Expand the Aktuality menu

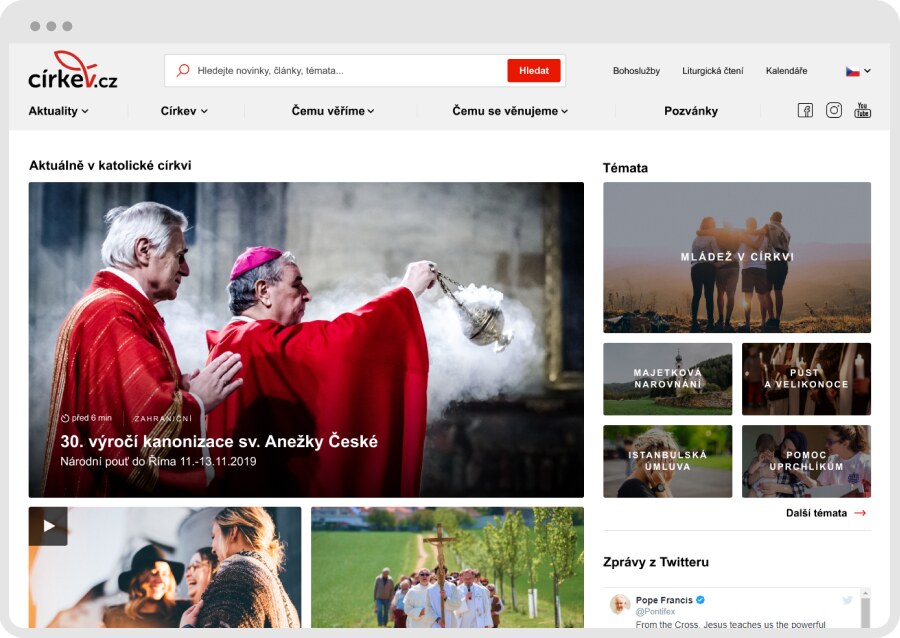click(58, 111)
